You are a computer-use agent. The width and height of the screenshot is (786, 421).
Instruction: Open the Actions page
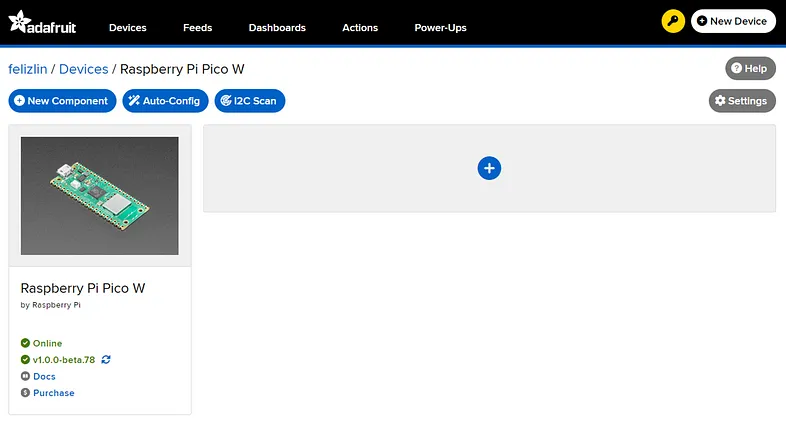click(360, 28)
